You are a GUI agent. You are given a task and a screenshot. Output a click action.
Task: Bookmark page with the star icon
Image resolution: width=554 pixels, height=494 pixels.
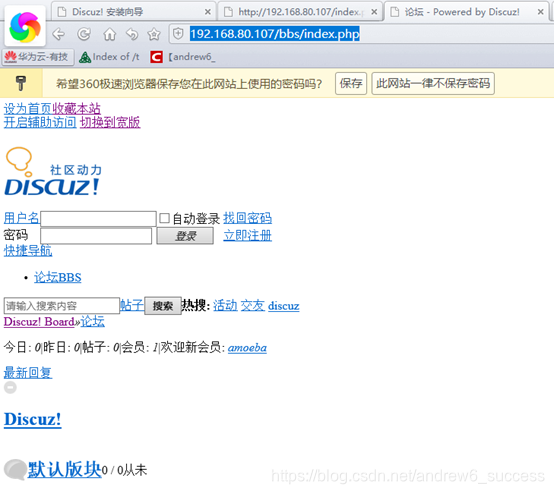pos(154,35)
